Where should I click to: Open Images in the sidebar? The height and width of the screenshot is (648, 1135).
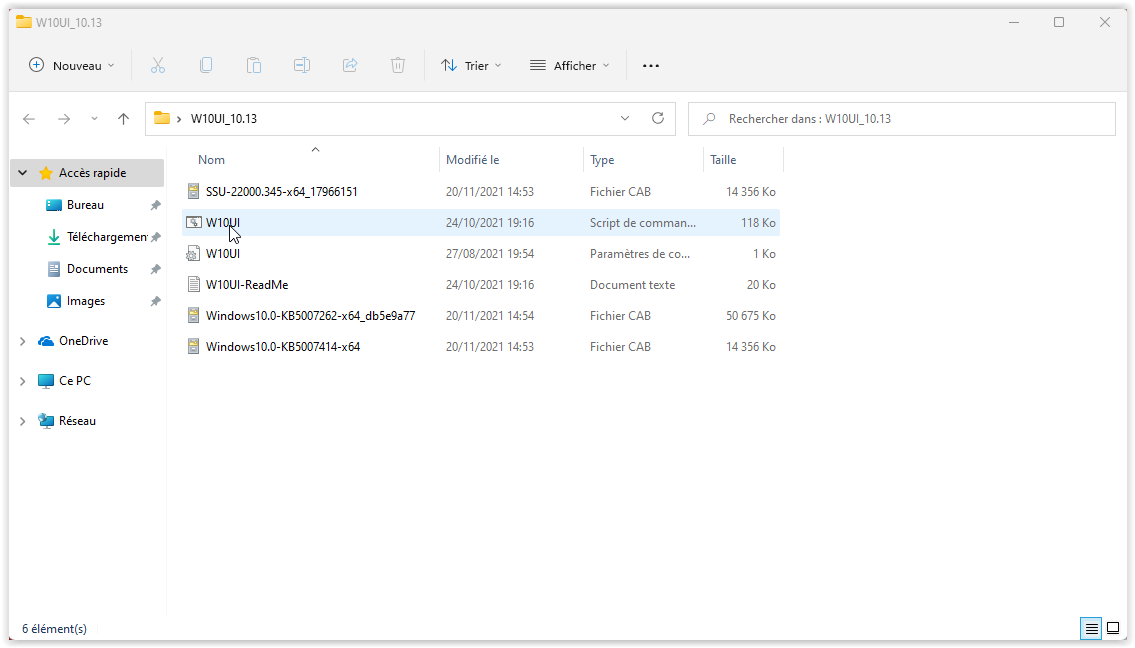pos(85,300)
